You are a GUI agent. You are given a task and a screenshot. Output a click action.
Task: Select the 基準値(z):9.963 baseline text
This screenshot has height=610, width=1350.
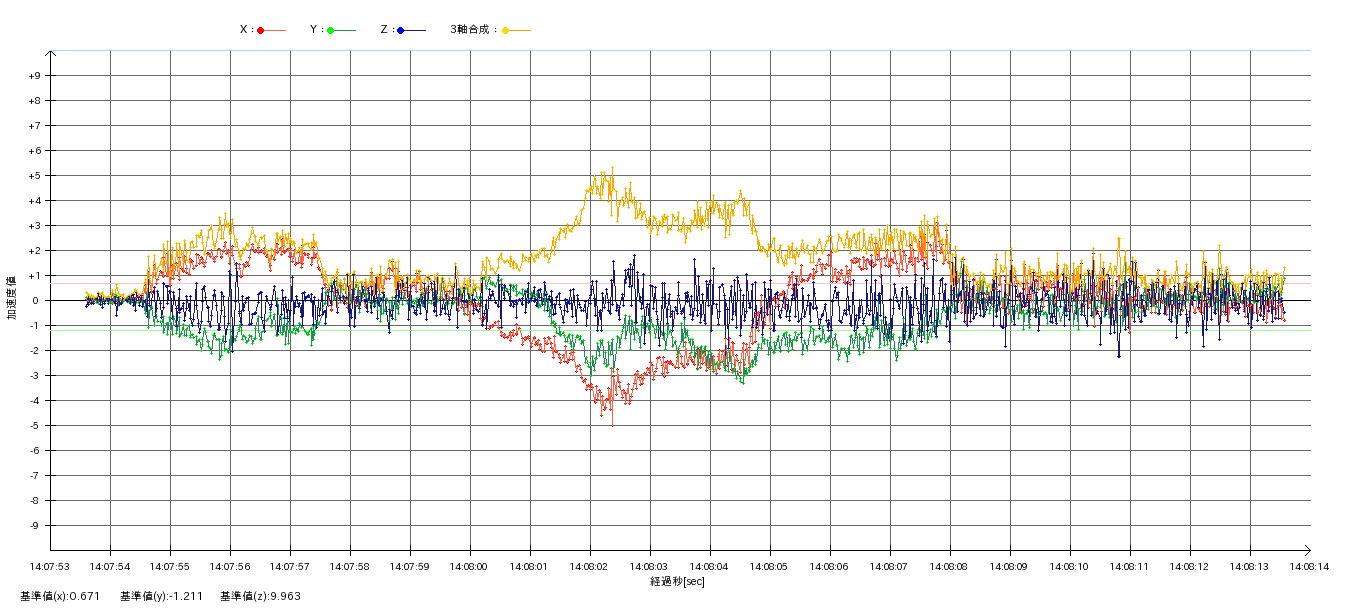[260, 596]
